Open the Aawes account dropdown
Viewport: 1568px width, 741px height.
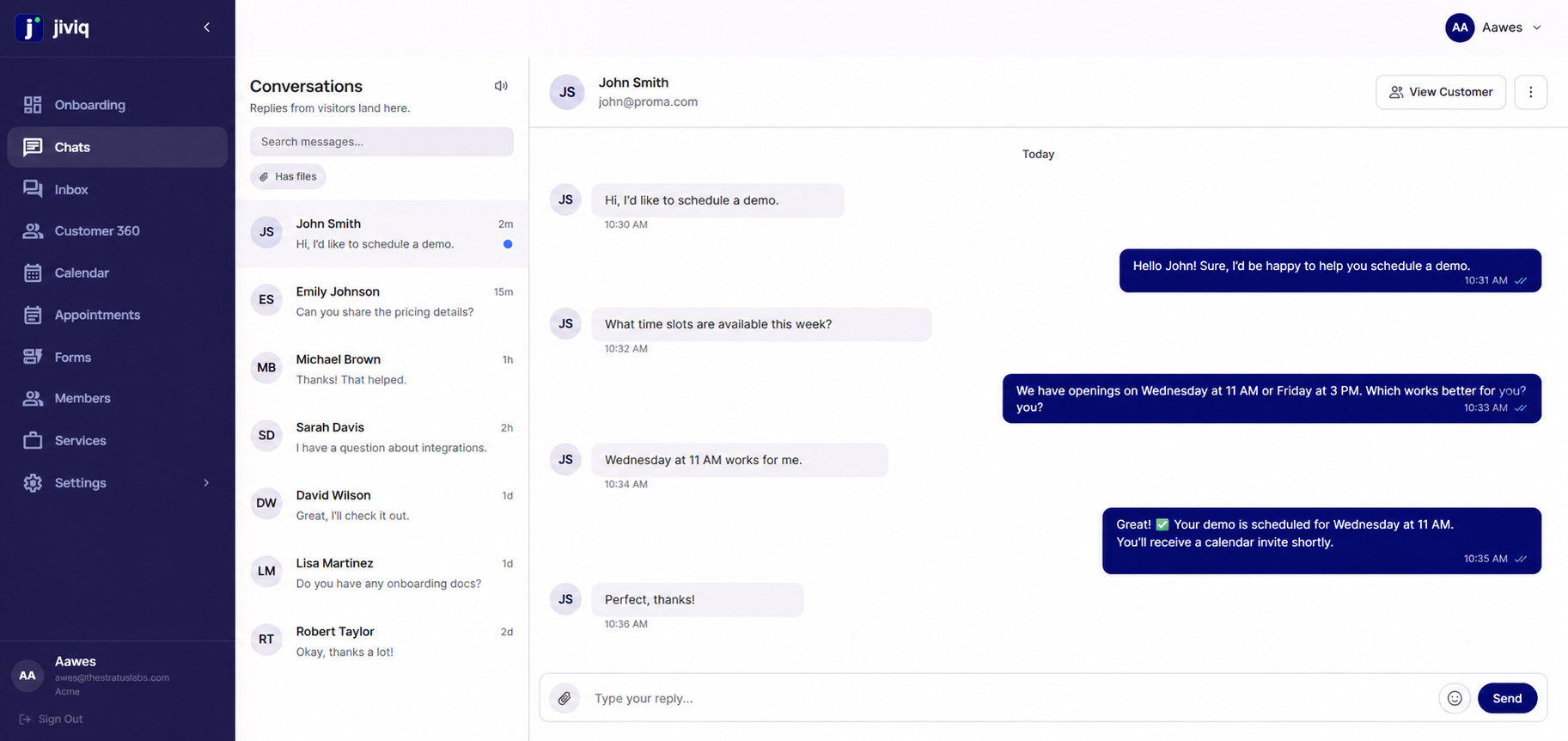(1494, 28)
